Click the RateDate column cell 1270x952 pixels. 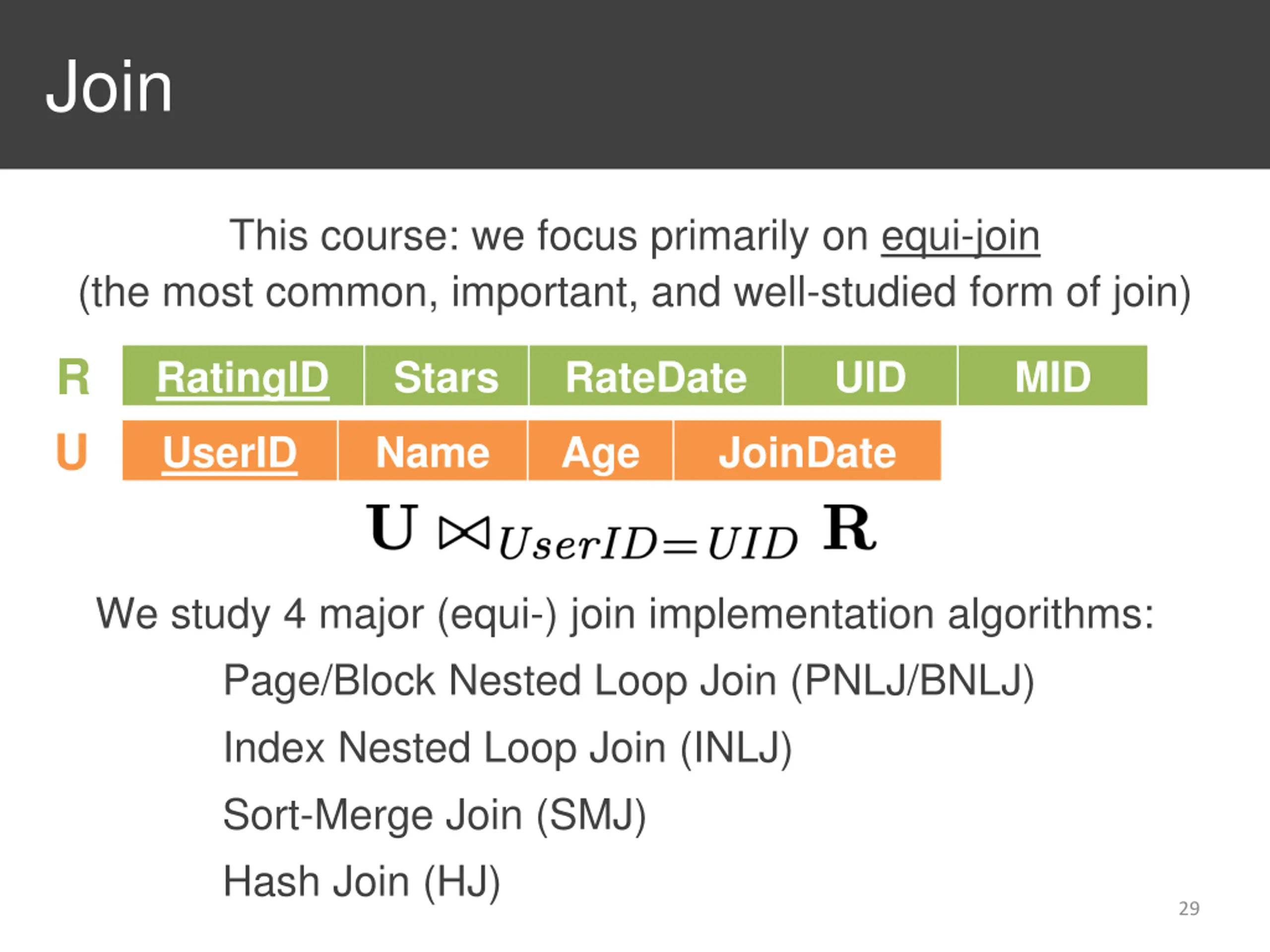[x=656, y=376]
